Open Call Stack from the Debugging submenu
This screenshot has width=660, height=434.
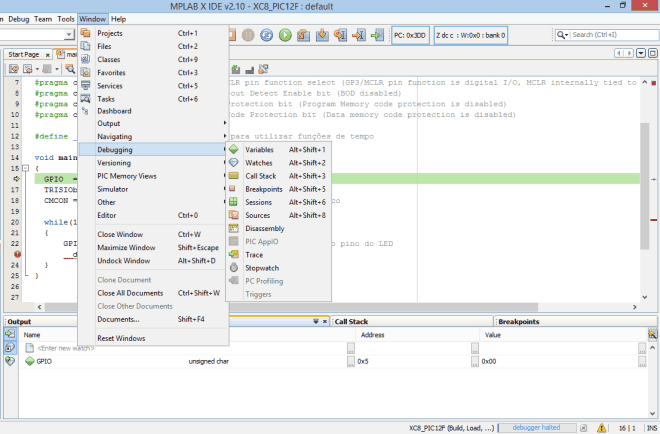279,176
